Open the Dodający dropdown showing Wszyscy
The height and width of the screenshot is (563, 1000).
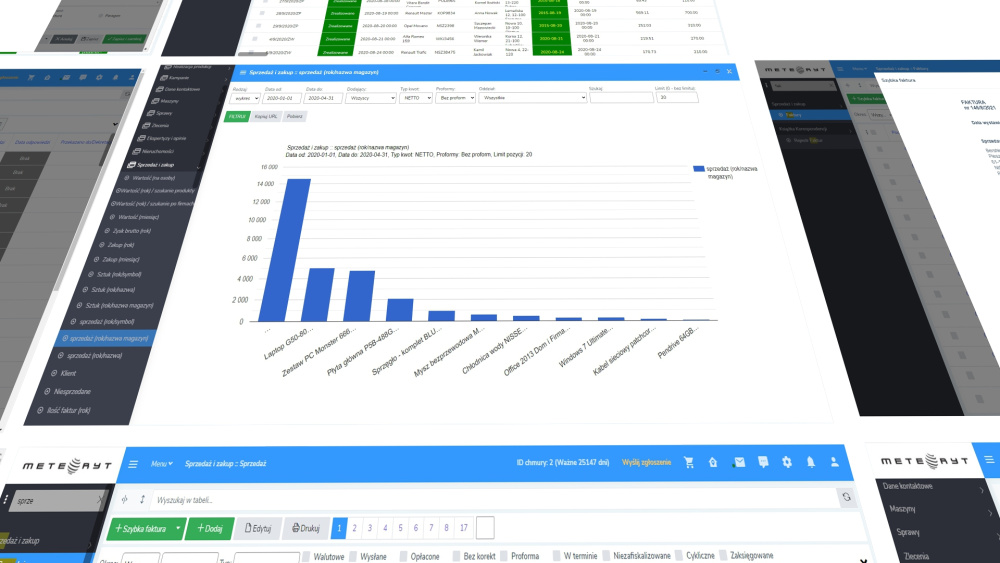[x=371, y=98]
